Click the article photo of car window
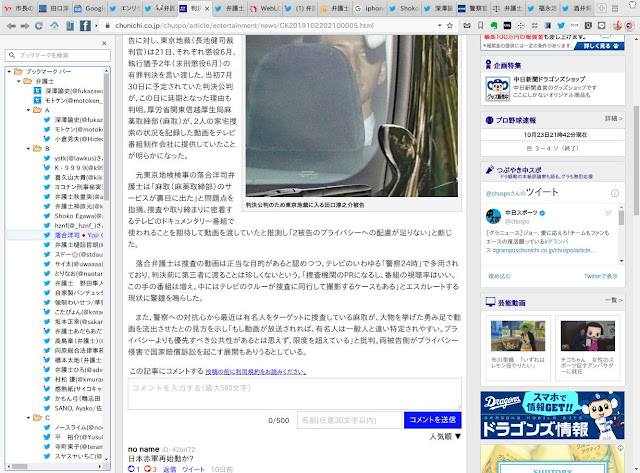This screenshot has height=473, width=640. click(352, 115)
